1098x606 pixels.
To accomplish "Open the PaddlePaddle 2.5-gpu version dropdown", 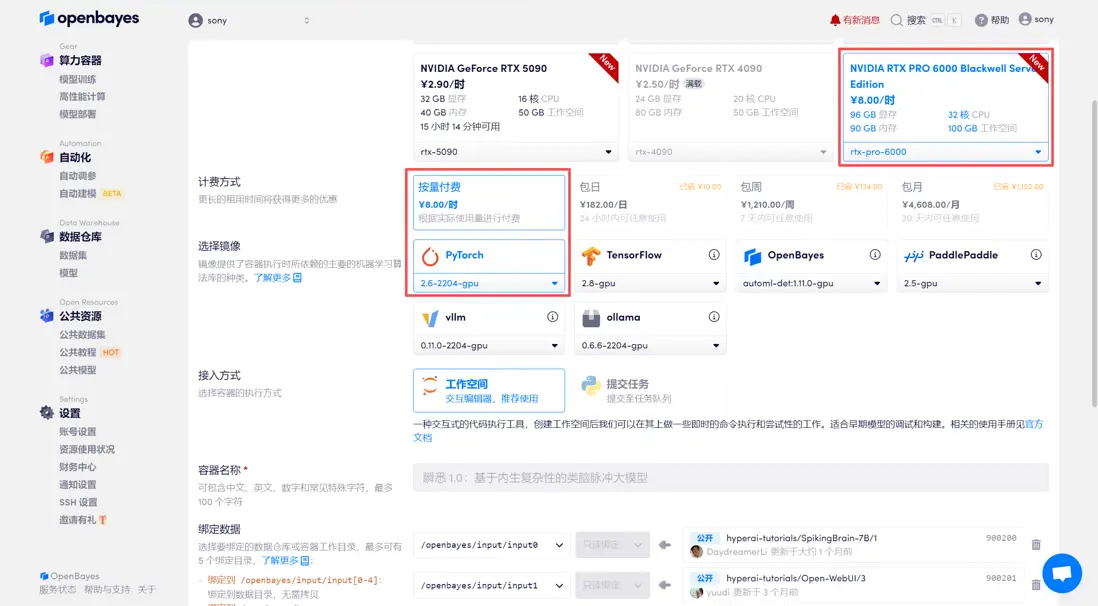I will 972,283.
